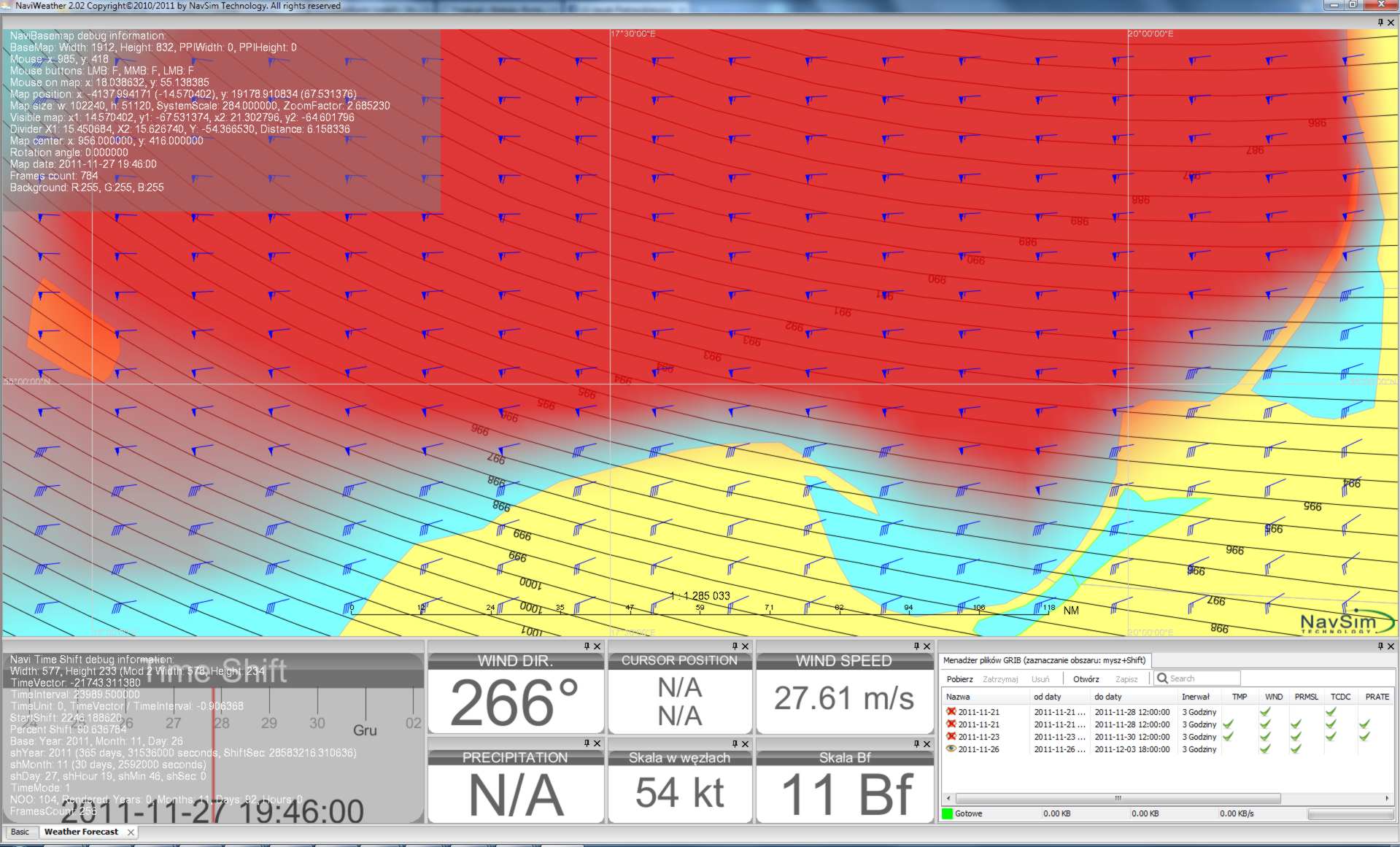Image resolution: width=1400 pixels, height=847 pixels.
Task: Click cell '2011-12-03 18:00:00'
Action: coord(1132,749)
